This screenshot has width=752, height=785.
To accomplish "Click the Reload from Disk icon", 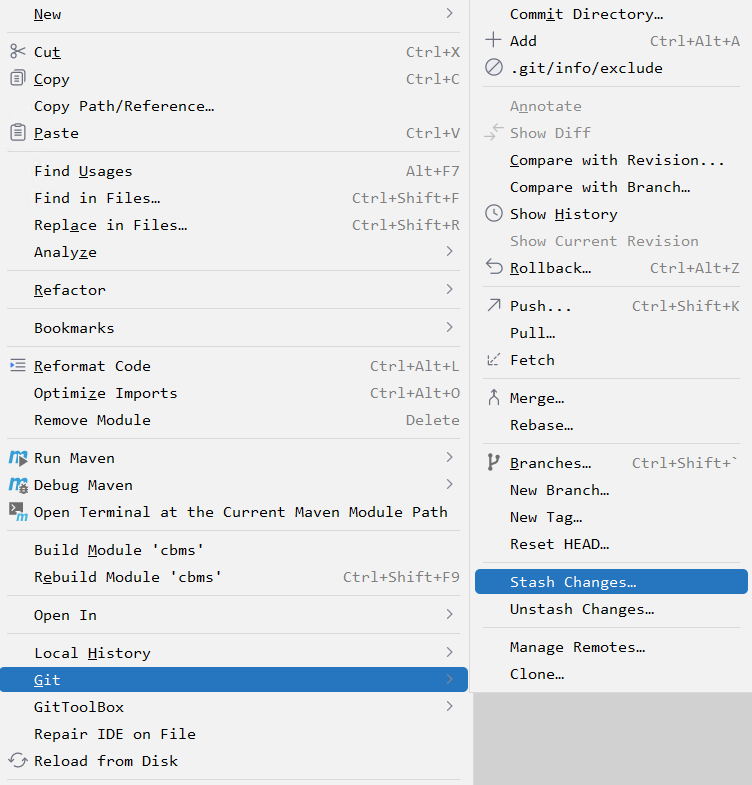I will coord(18,760).
